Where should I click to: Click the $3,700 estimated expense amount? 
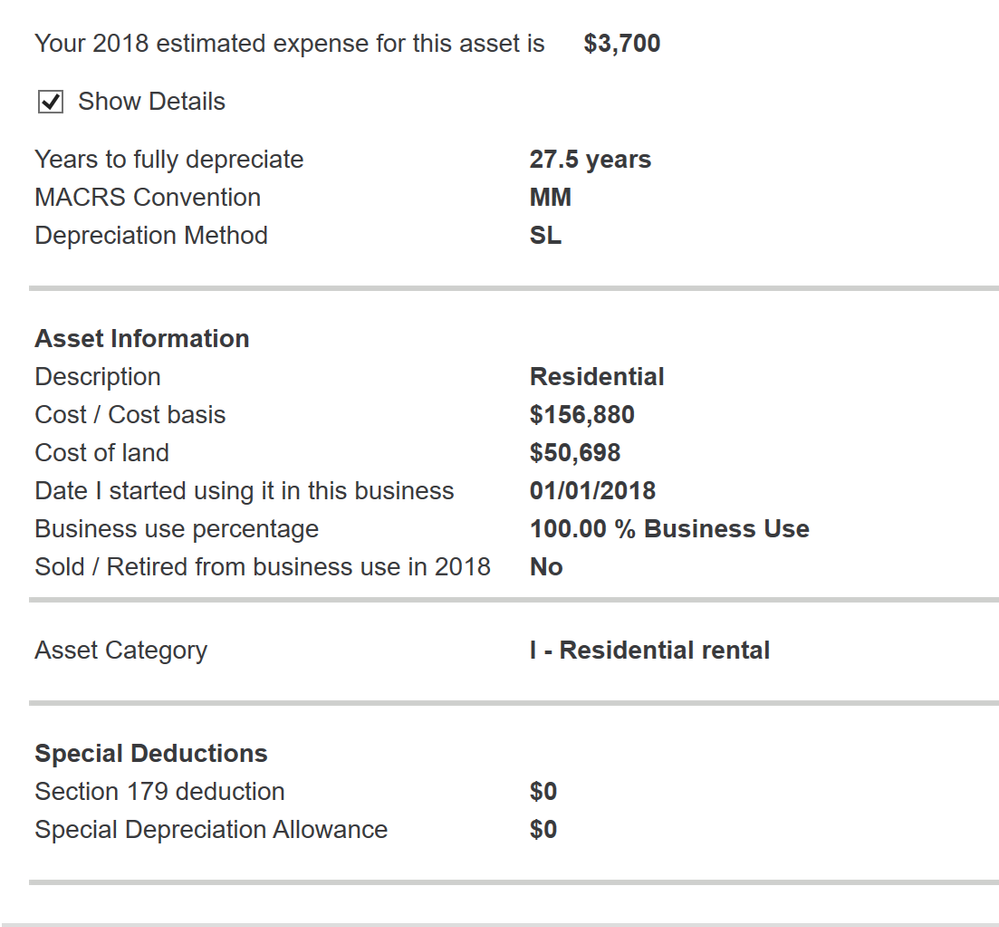(621, 44)
